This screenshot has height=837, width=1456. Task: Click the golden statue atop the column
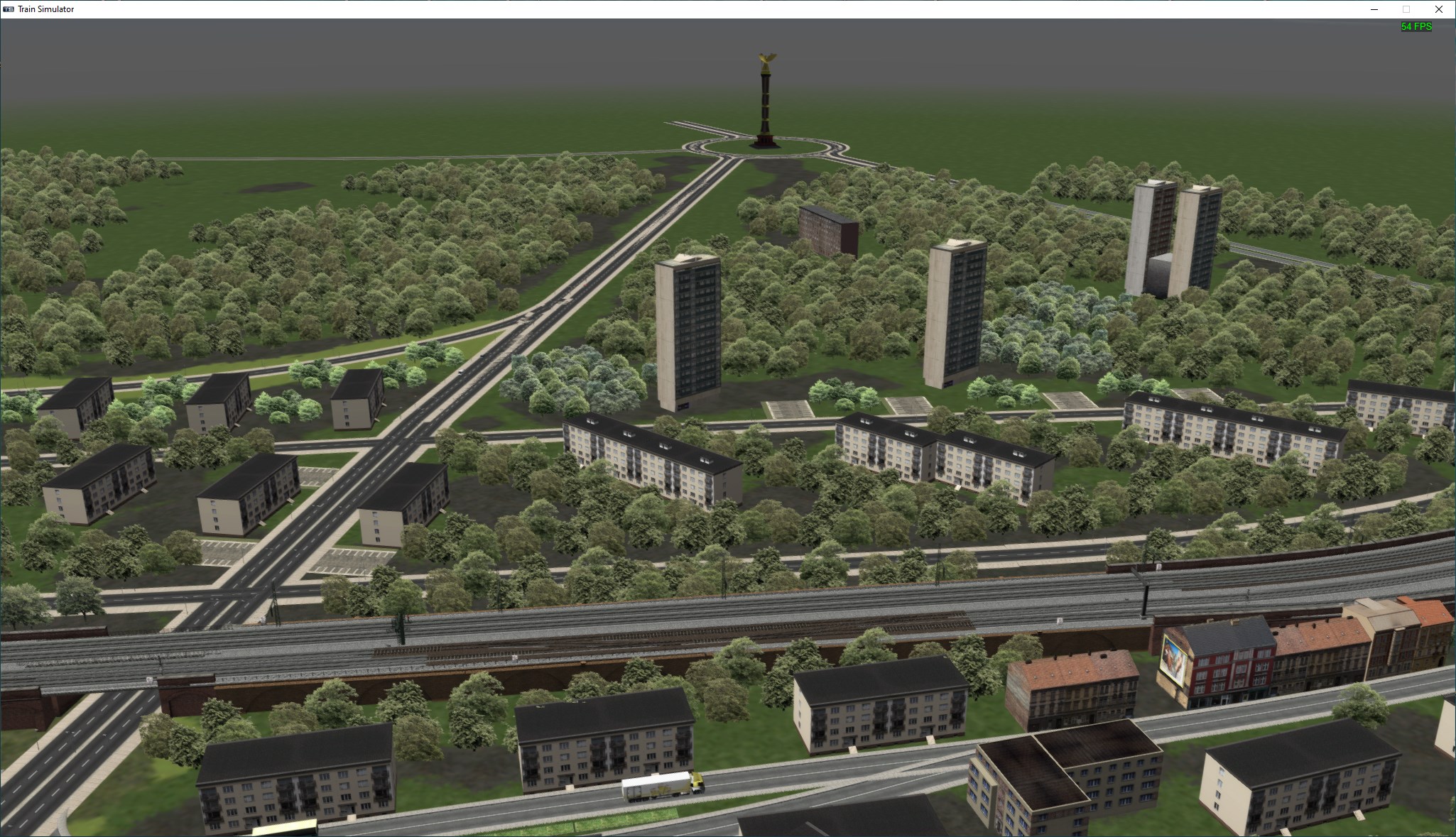click(765, 62)
